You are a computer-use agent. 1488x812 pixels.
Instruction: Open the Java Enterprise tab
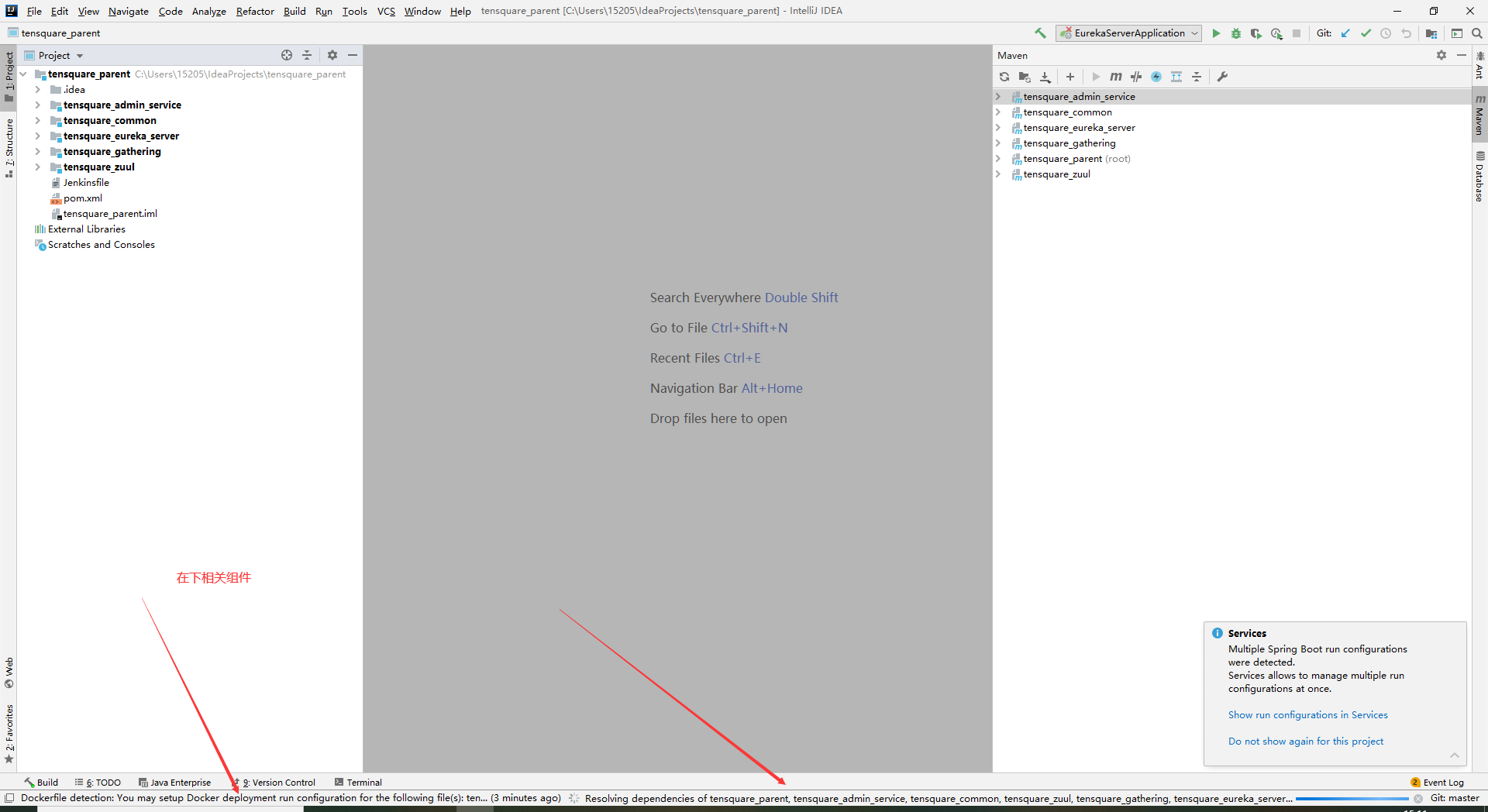pos(174,783)
